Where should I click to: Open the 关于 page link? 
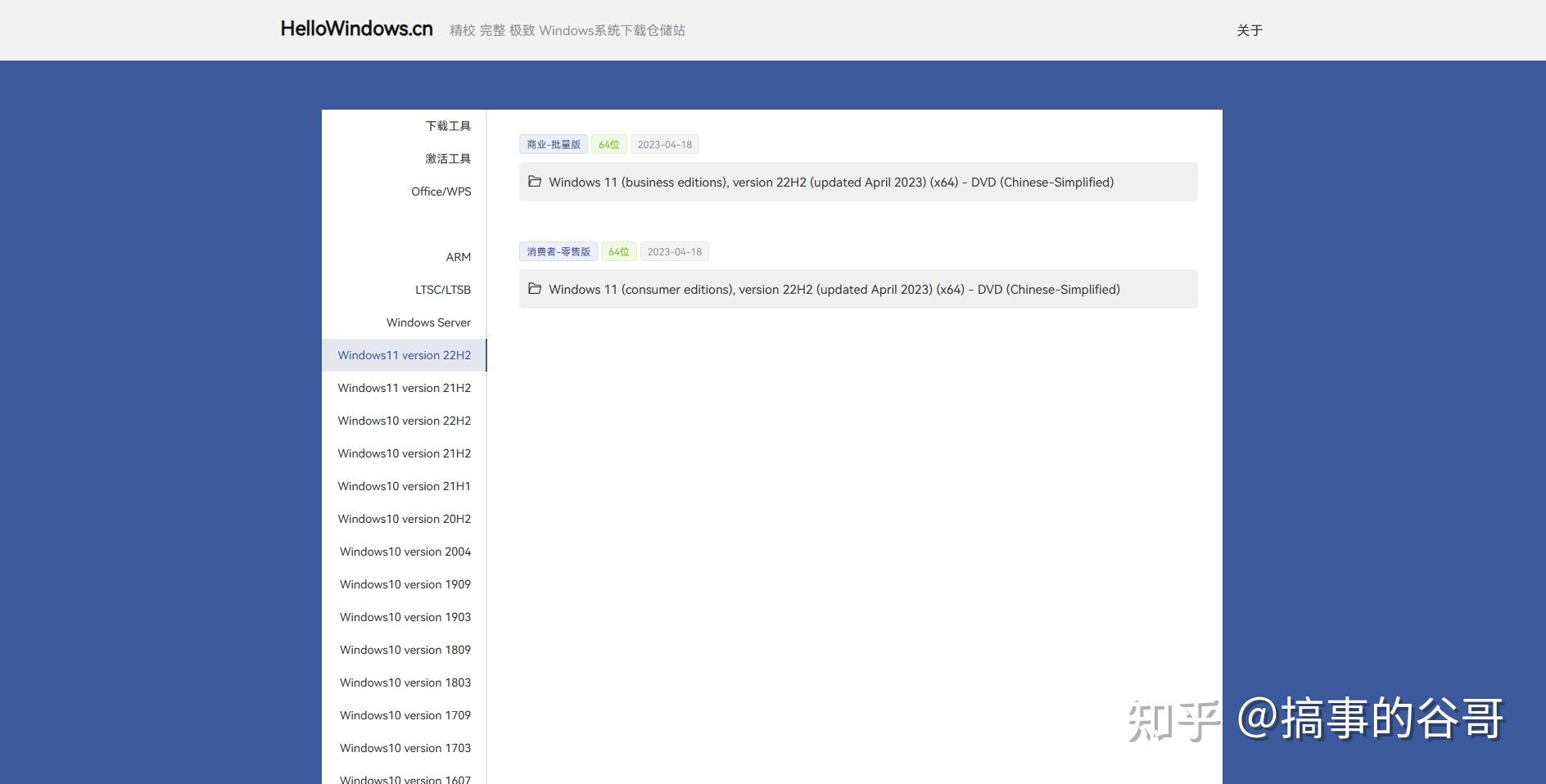1250,30
